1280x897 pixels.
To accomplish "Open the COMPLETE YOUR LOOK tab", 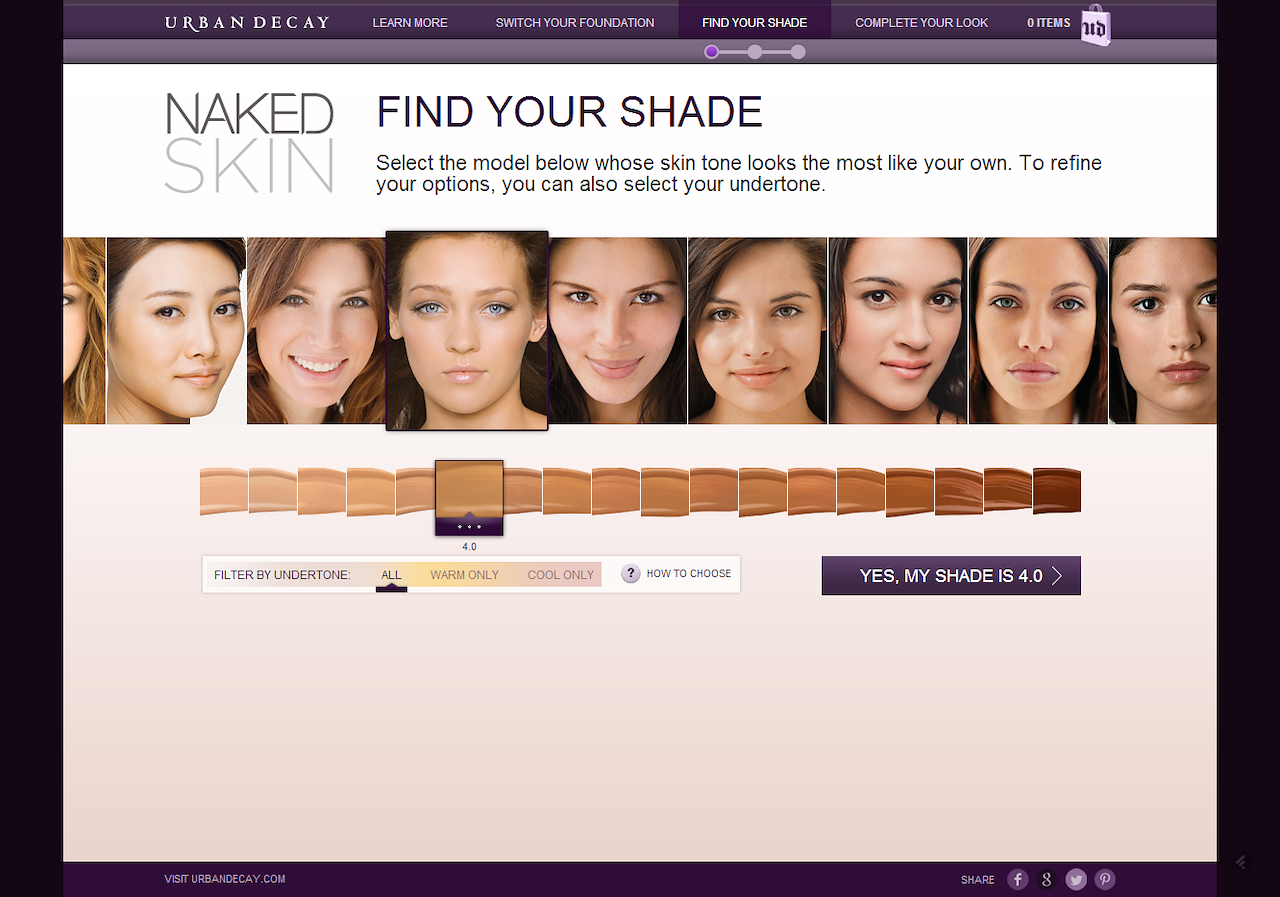I will tap(921, 22).
